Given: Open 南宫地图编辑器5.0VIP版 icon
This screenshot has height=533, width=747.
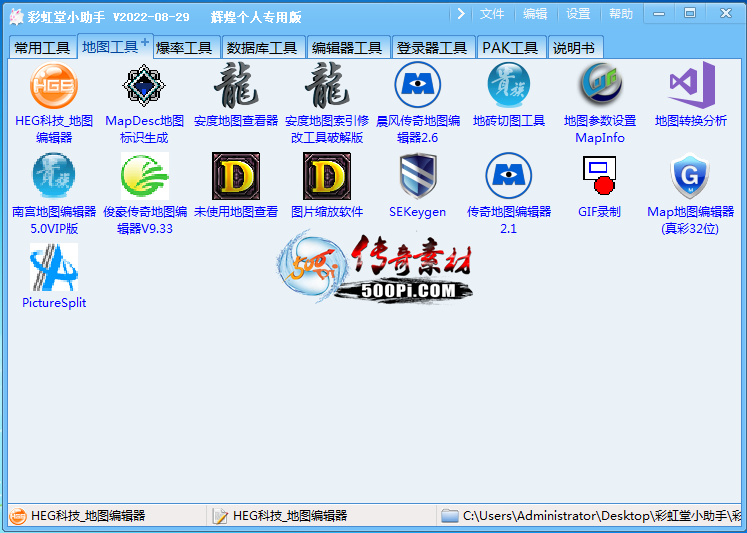Looking at the screenshot, I should point(54,176).
